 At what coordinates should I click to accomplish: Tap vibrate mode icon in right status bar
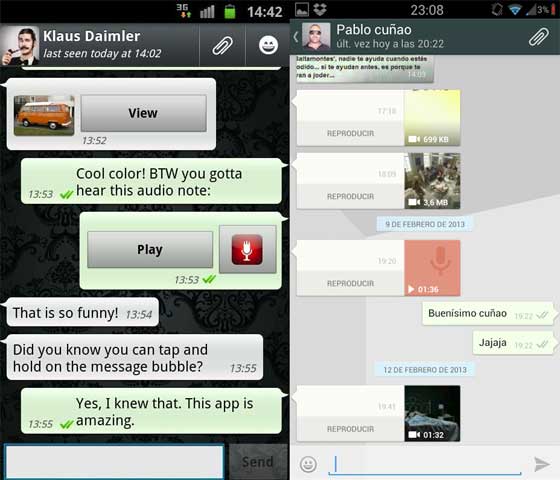(x=497, y=10)
